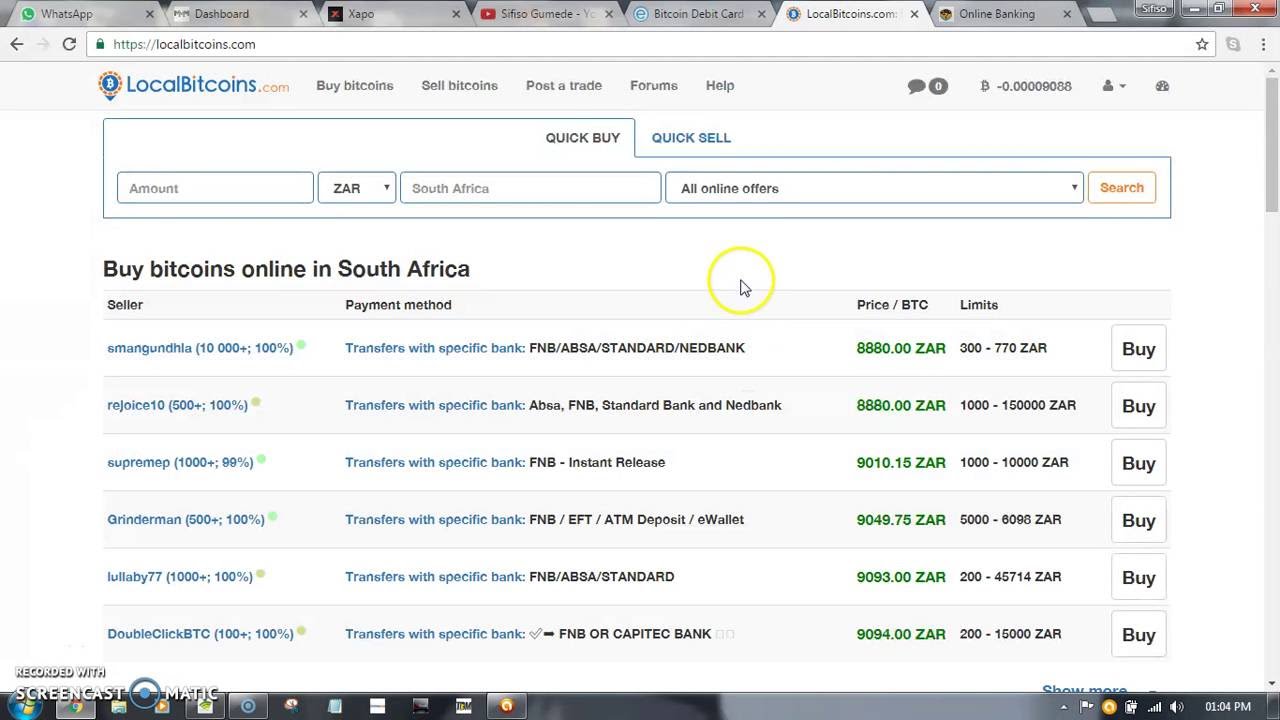Screen dimensions: 1280x720
Task: Open the All online offers dropdown
Action: coord(874,188)
